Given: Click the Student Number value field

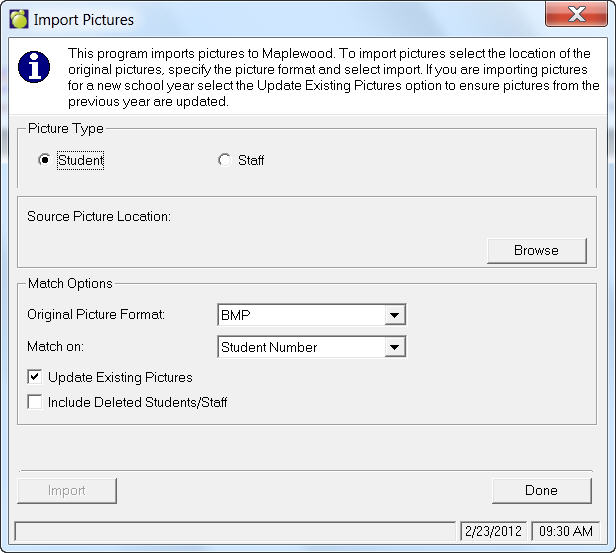Looking at the screenshot, I should [300, 347].
